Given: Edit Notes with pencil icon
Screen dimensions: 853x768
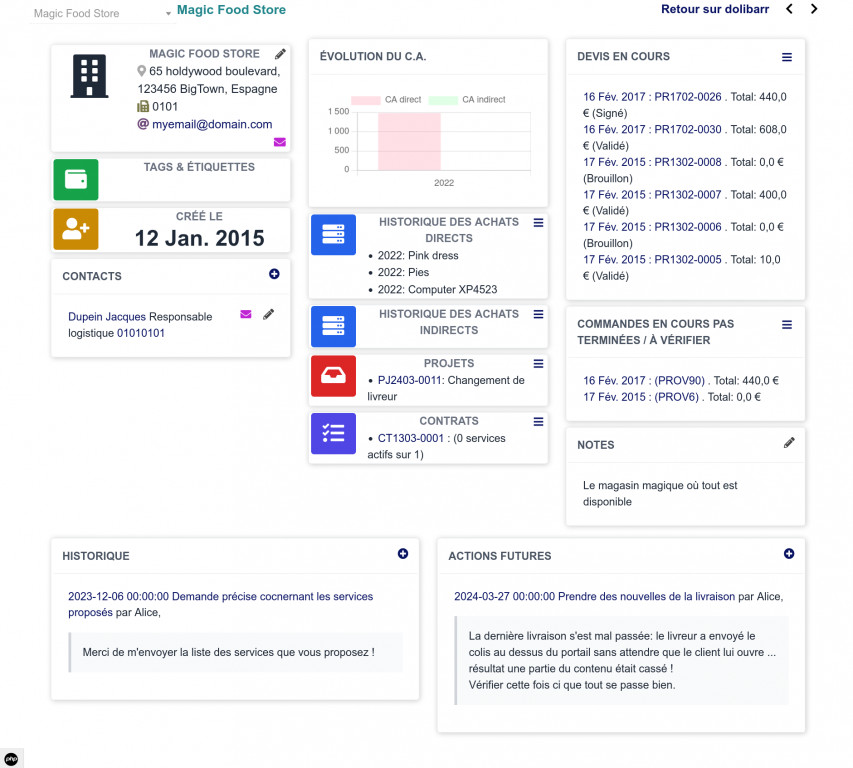Looking at the screenshot, I should 789,443.
